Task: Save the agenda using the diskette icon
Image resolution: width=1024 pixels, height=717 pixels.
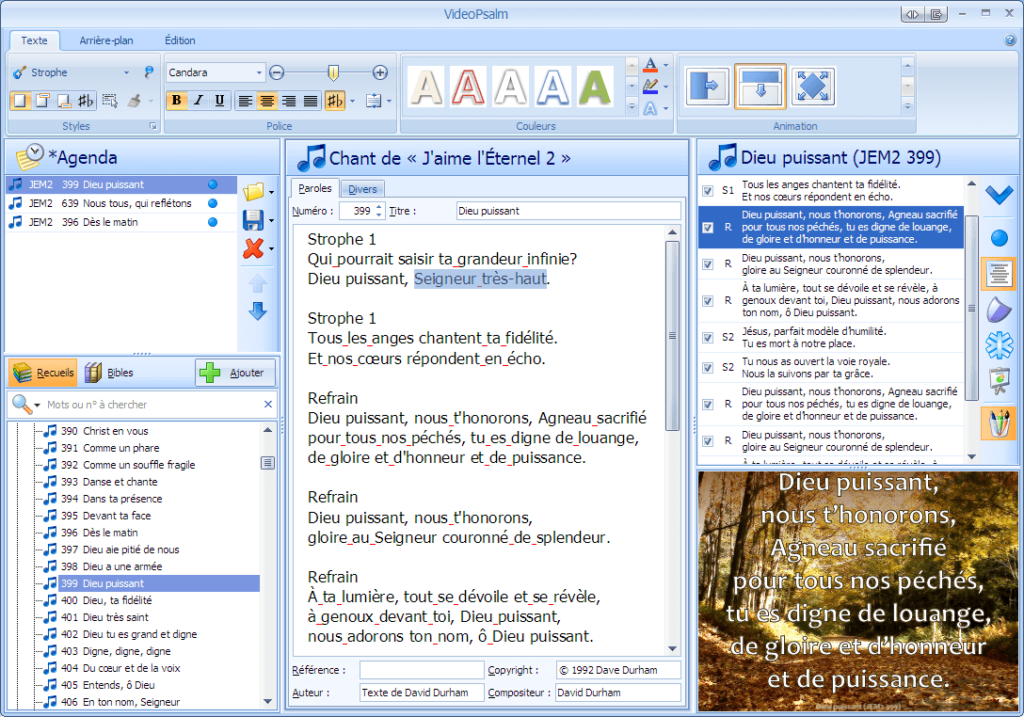Action: click(254, 222)
